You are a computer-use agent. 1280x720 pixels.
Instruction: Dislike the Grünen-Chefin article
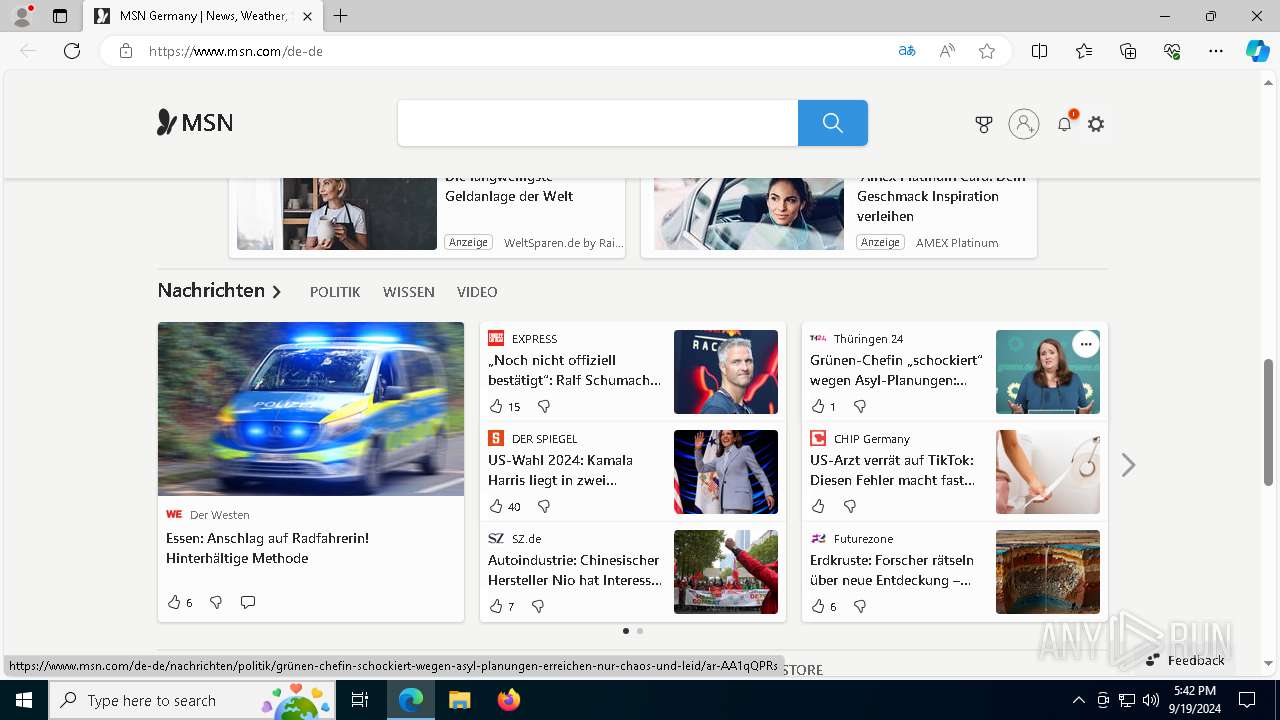[x=860, y=406]
